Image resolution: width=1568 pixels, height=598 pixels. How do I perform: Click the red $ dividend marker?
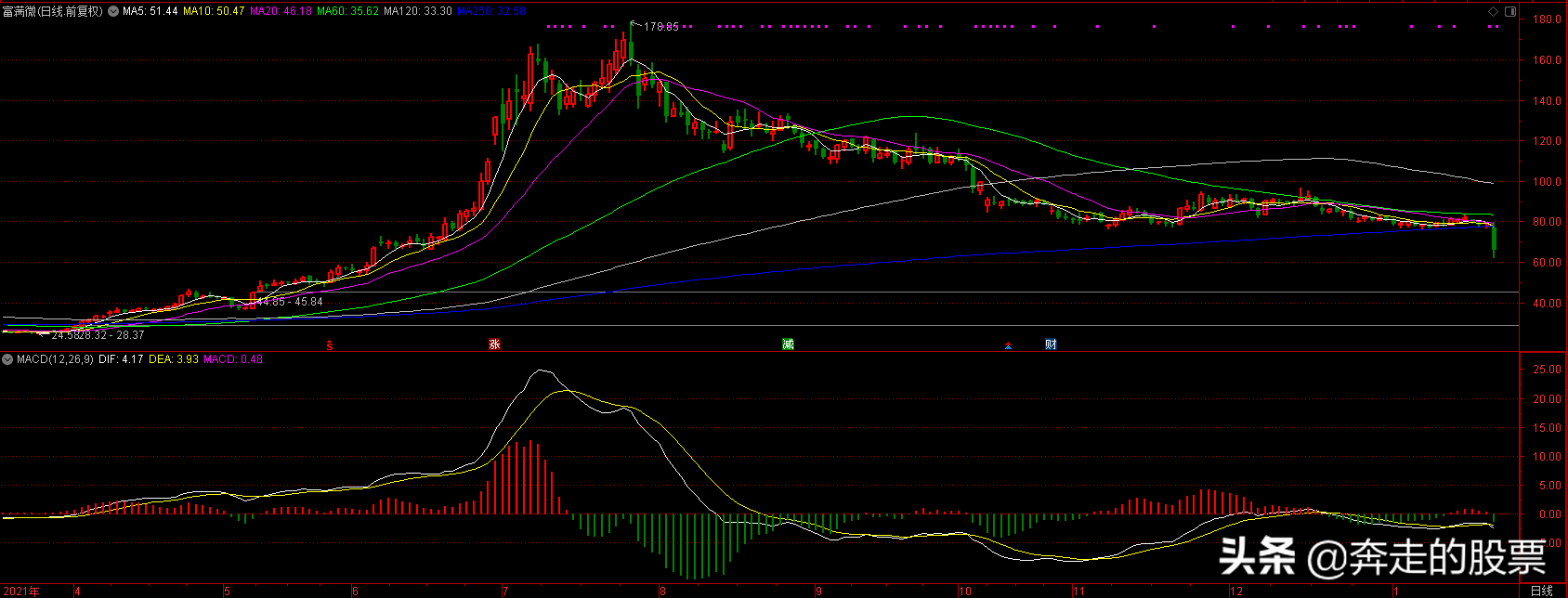pos(329,345)
